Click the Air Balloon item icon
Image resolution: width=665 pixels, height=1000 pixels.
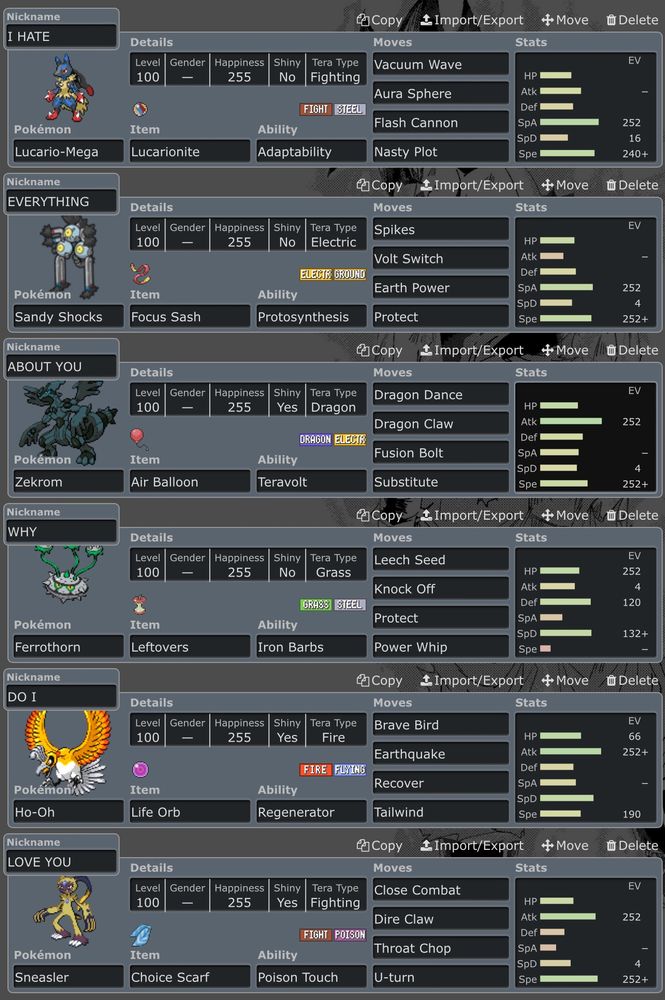click(139, 439)
